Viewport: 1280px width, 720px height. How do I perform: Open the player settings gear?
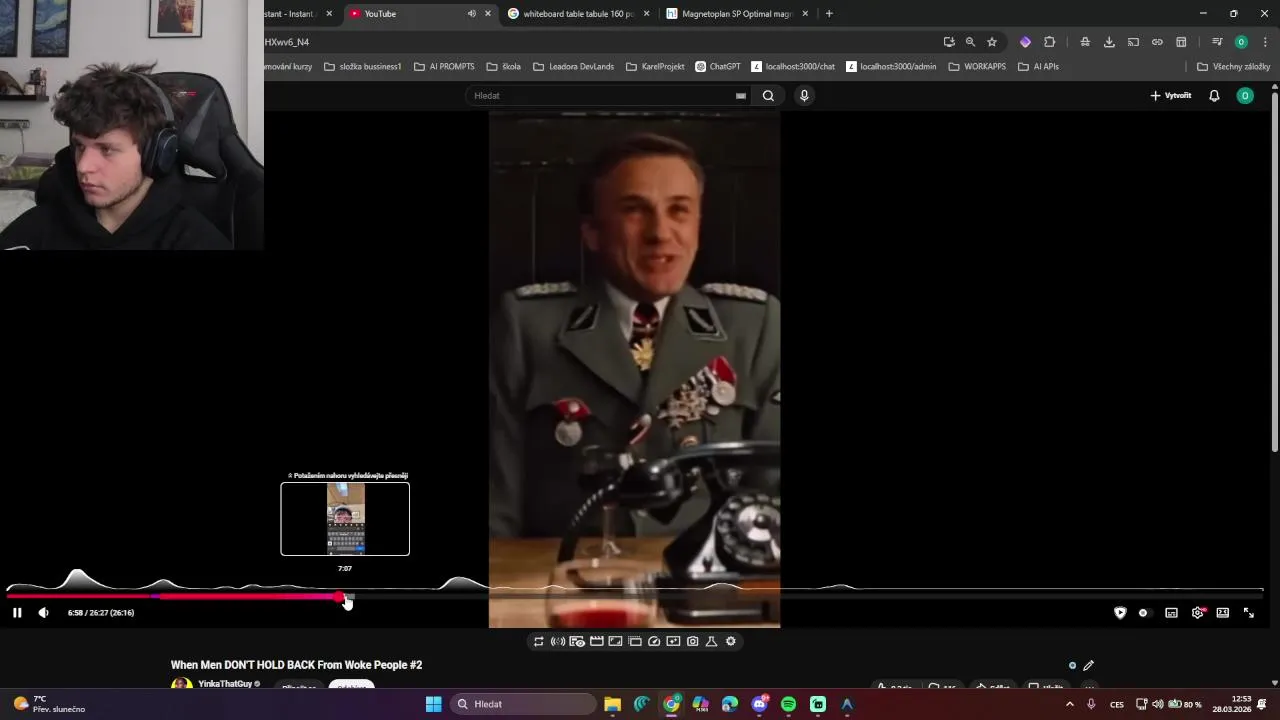pyautogui.click(x=1197, y=613)
